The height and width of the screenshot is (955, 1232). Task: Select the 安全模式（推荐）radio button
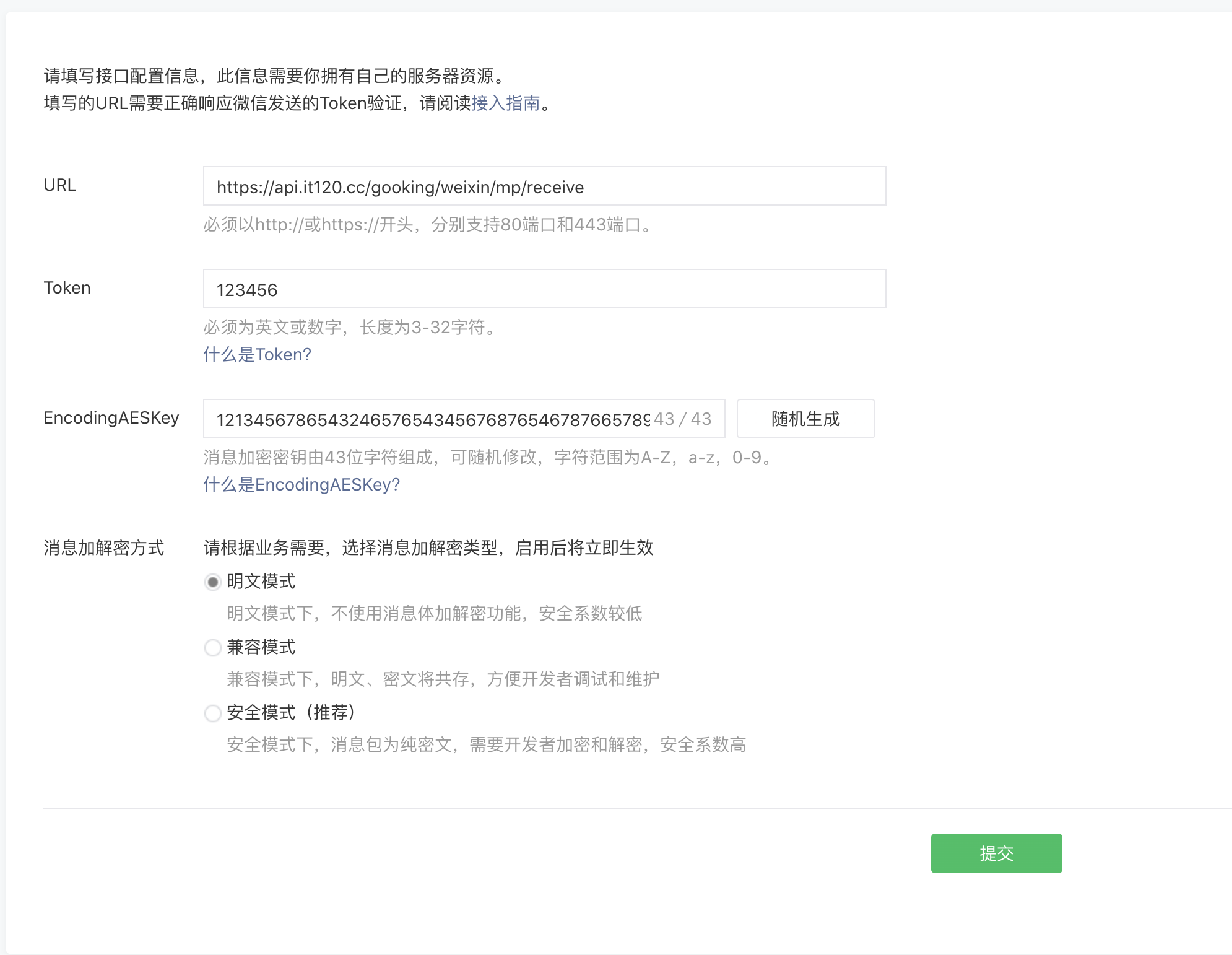212,713
